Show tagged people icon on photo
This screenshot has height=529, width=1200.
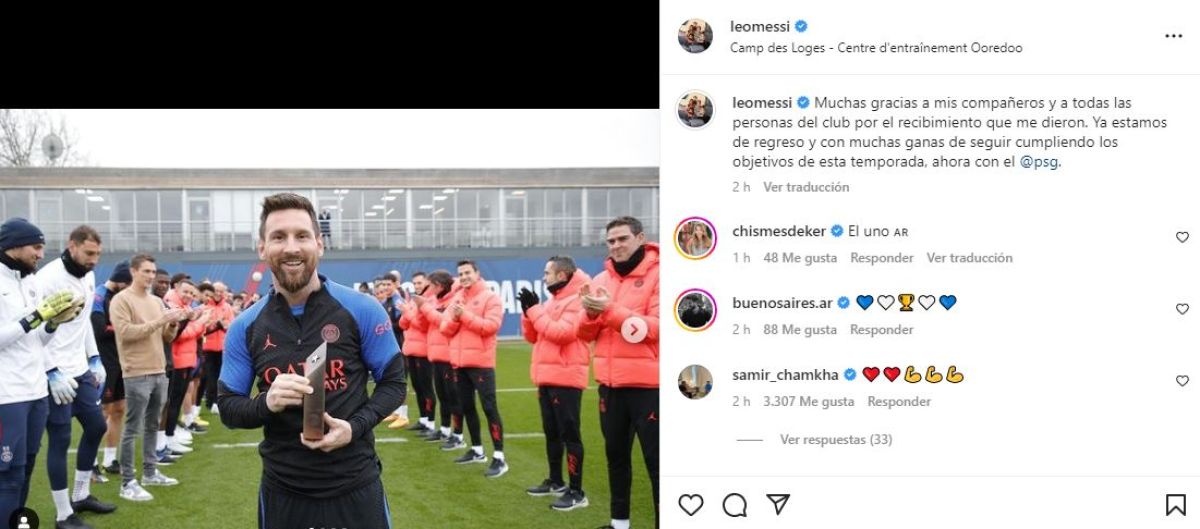pyautogui.click(x=25, y=519)
